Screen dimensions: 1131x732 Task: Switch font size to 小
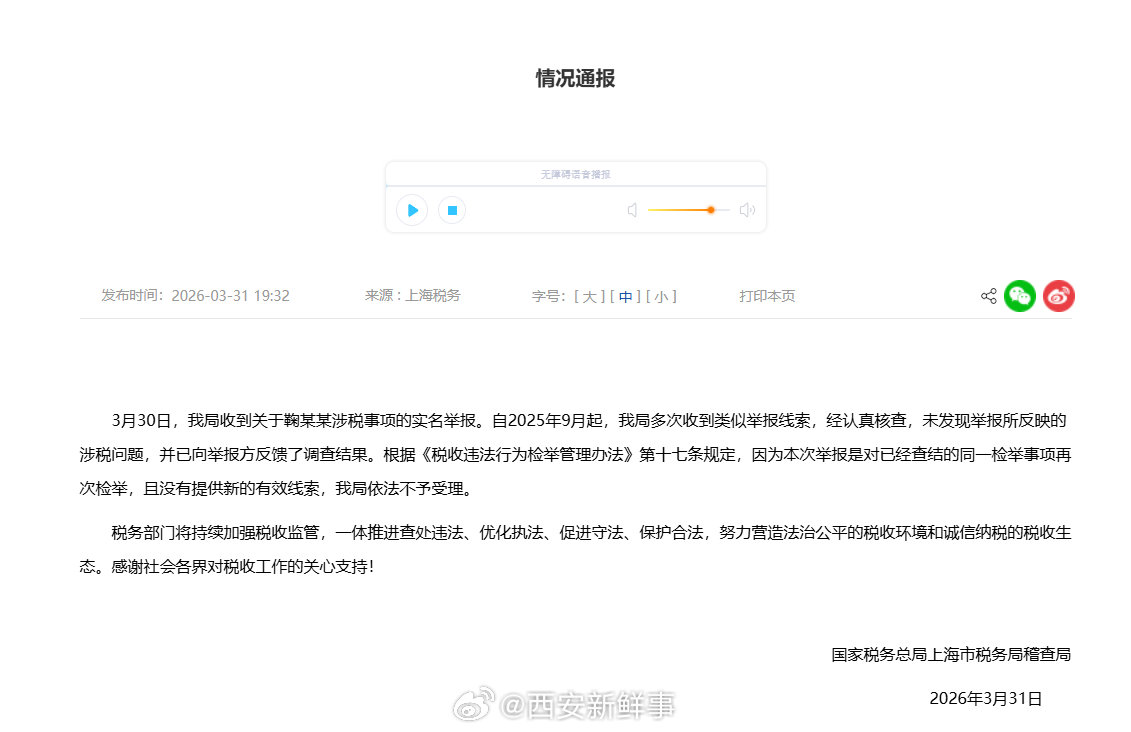[x=660, y=295]
